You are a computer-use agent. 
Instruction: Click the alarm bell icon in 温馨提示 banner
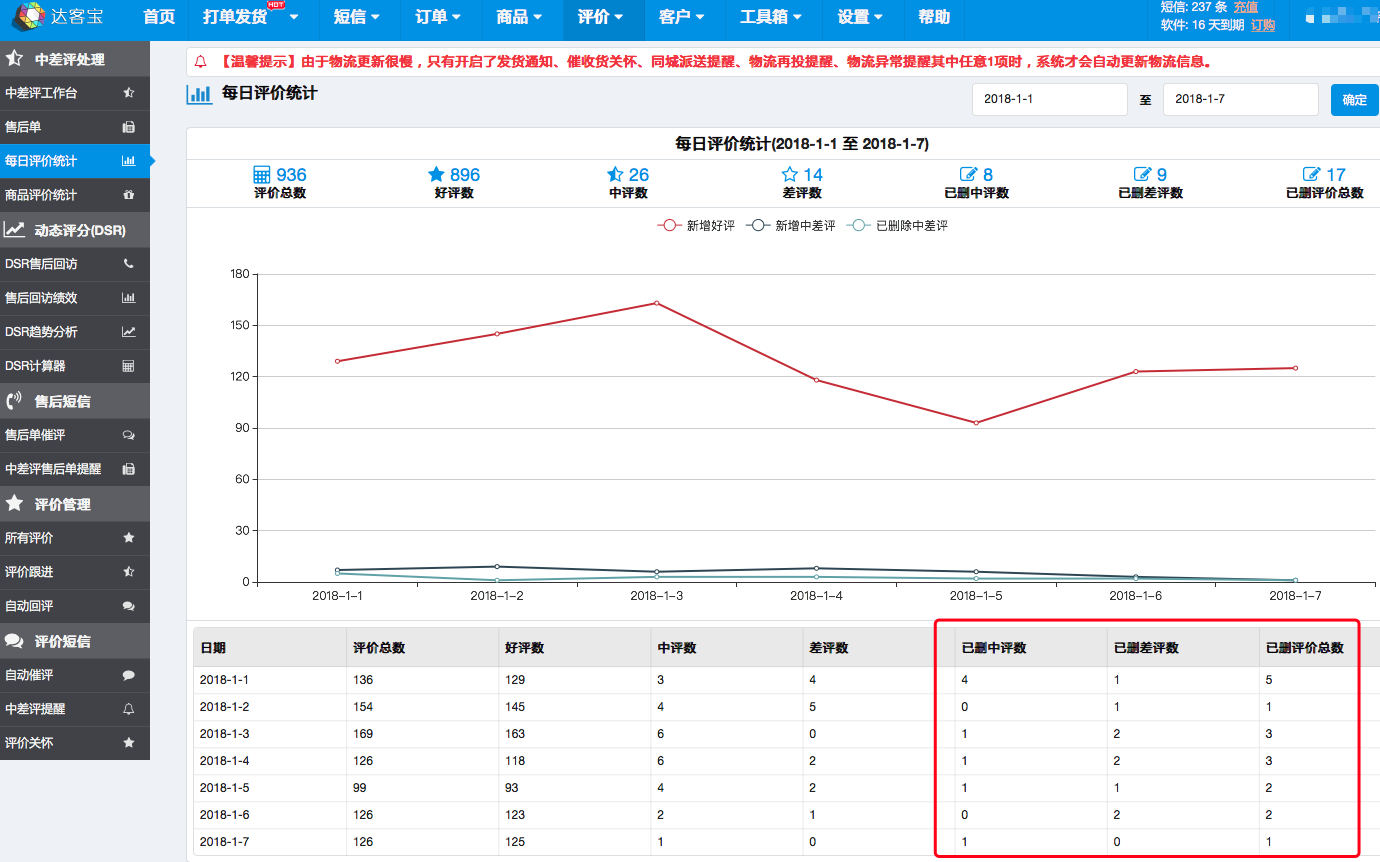[203, 62]
